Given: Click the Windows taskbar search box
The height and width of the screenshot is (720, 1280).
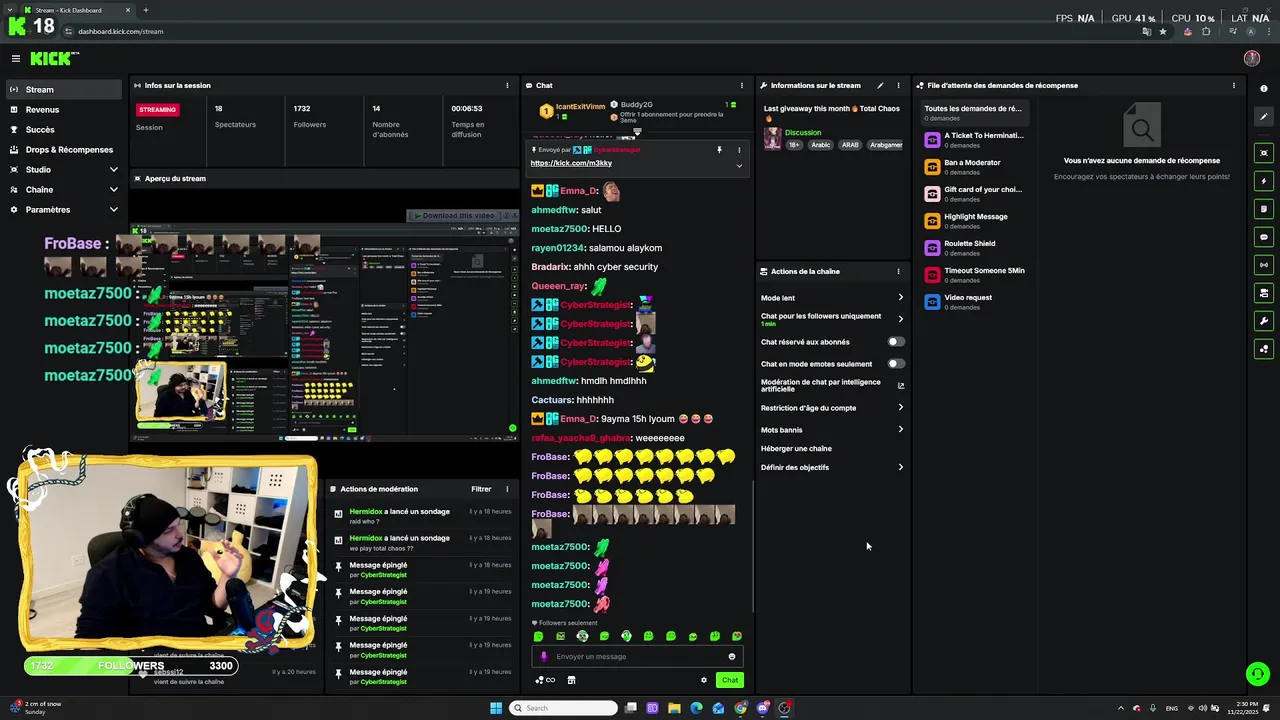Looking at the screenshot, I should tap(563, 708).
